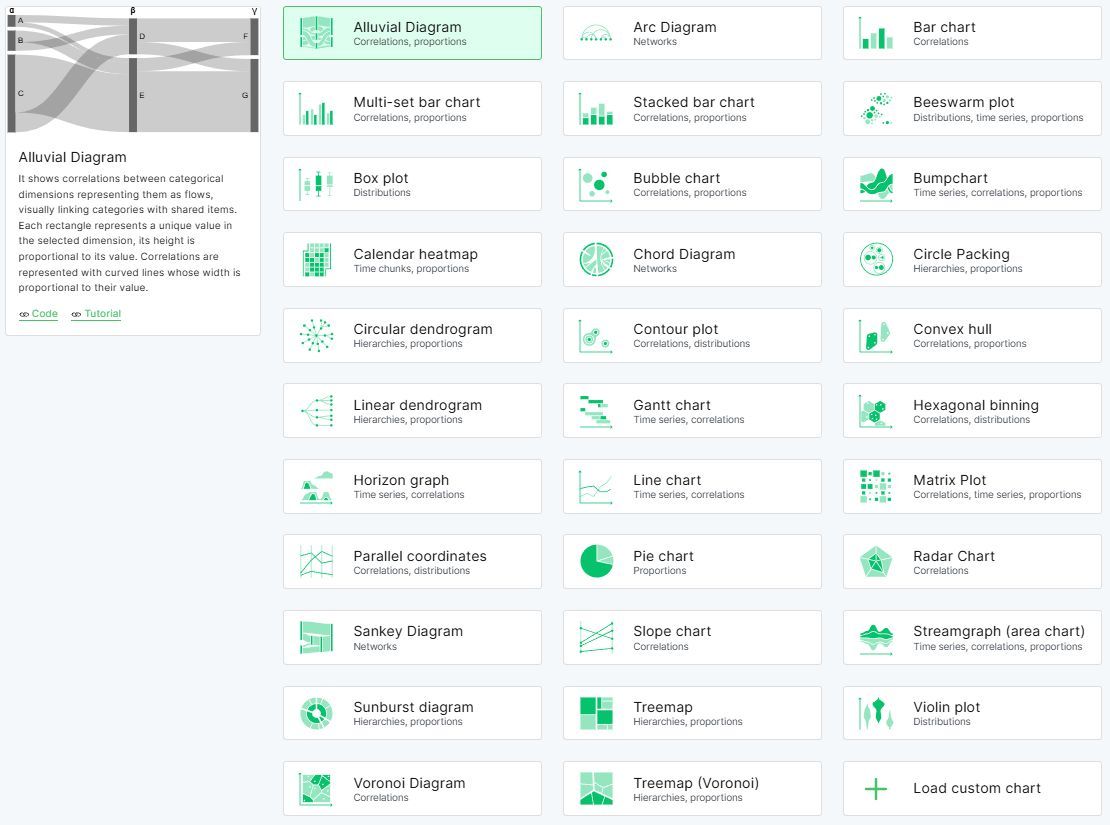This screenshot has width=1110, height=825.
Task: Click 'Correlations, distributions' under Contour plot
Action: pyautogui.click(x=692, y=343)
